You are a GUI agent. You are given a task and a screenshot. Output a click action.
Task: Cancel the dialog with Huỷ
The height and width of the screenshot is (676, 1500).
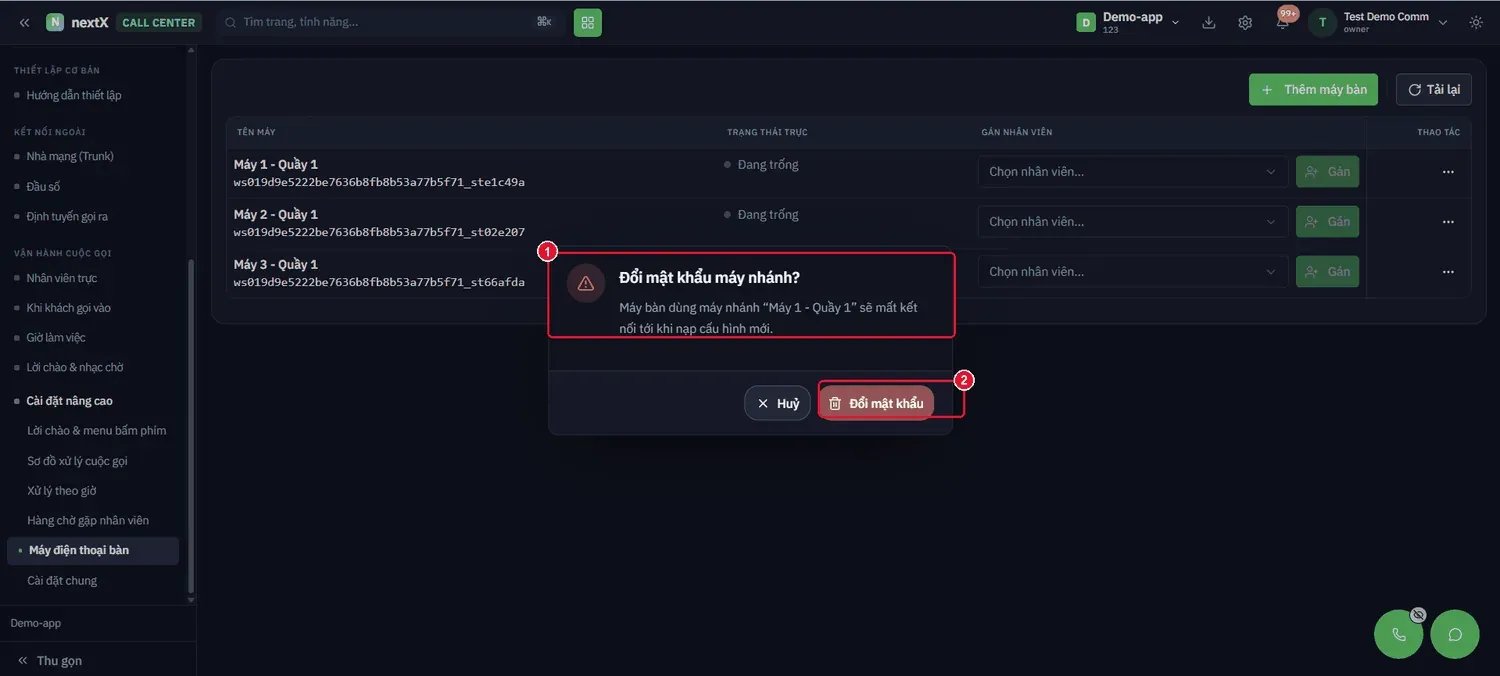coord(777,403)
